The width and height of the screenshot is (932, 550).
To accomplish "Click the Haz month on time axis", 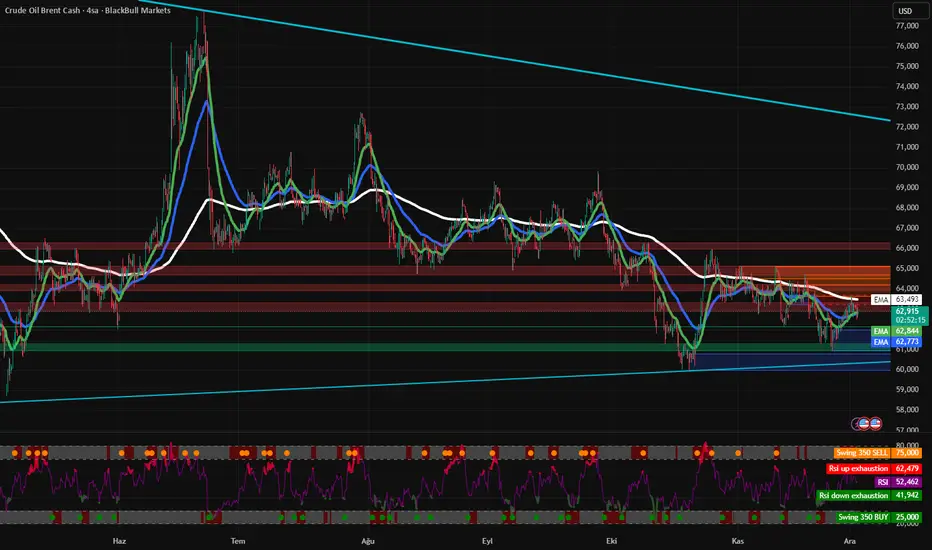I will point(122,540).
